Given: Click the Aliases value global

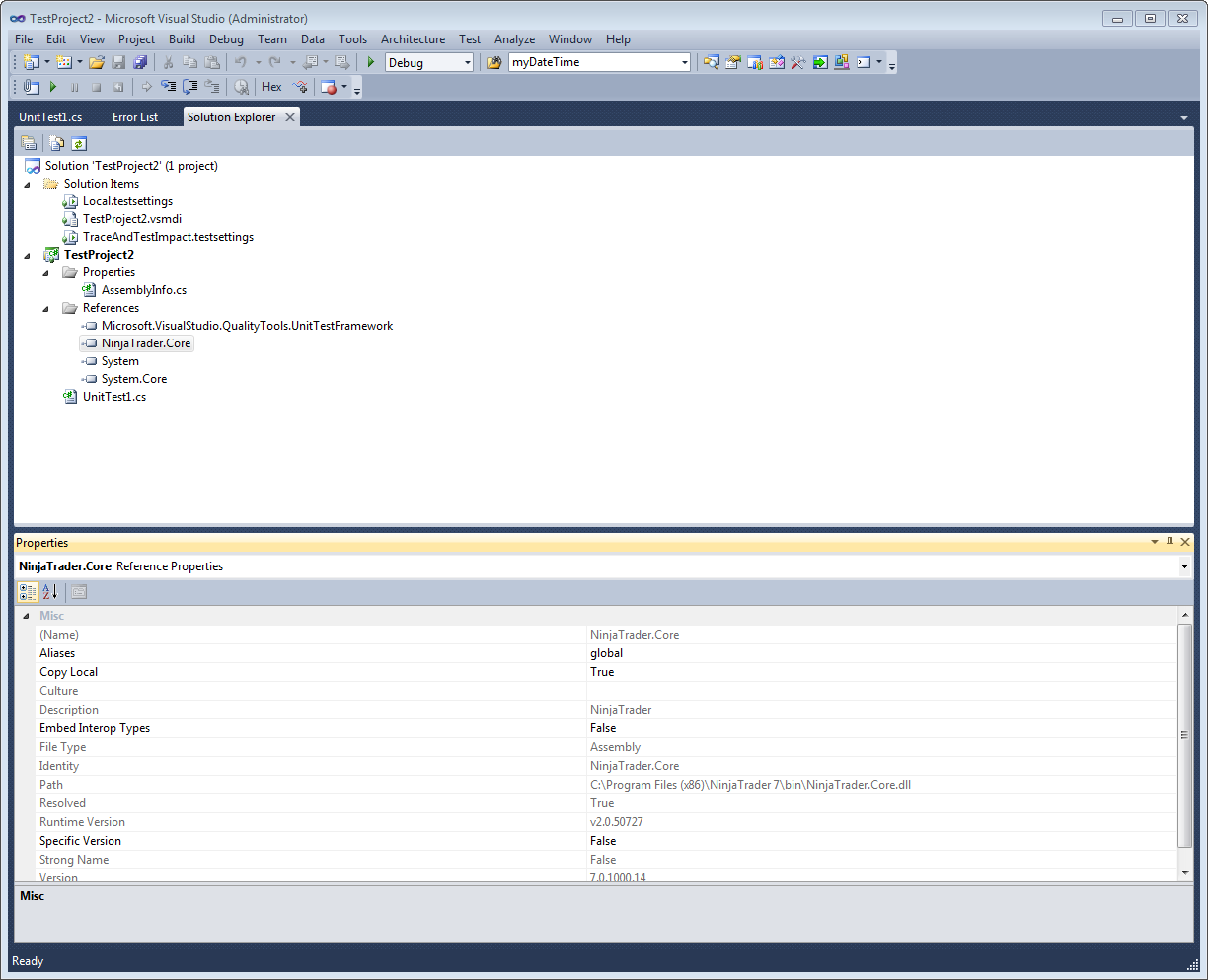Looking at the screenshot, I should 606,653.
